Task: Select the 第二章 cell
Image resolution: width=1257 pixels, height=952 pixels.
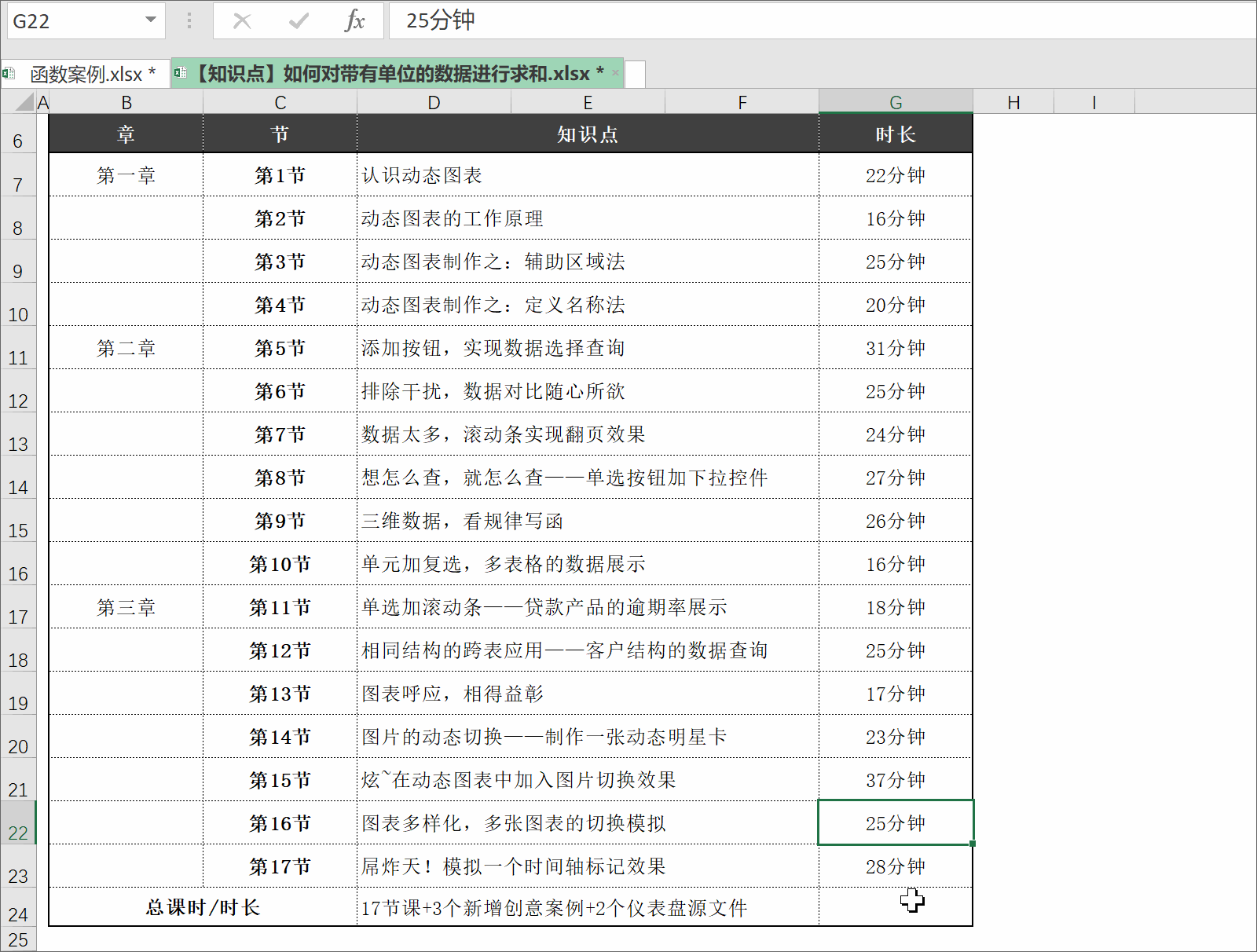Action: click(x=126, y=348)
